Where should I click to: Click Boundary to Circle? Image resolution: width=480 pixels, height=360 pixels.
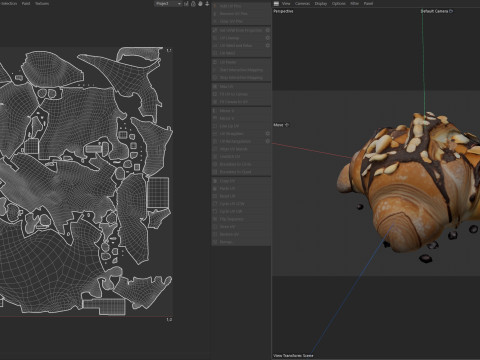241,164
